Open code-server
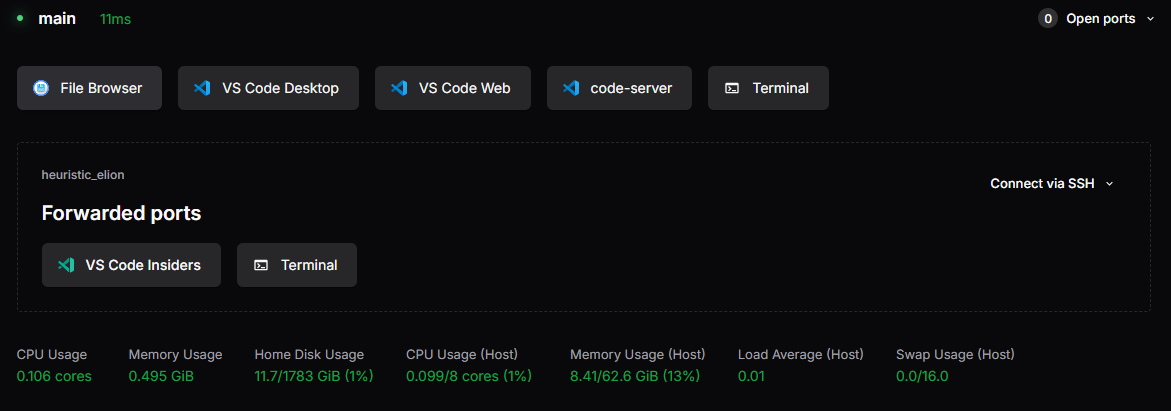1171x411 pixels. click(619, 88)
